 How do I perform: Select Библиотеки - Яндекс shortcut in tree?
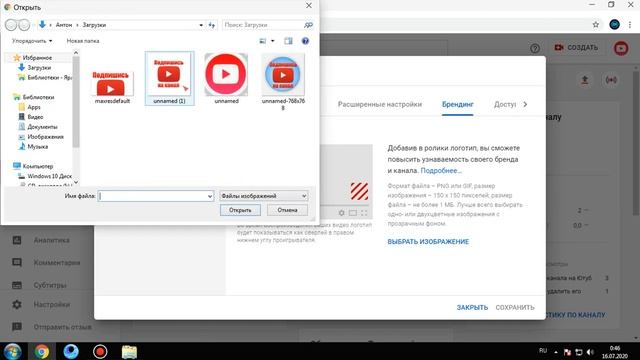coord(45,77)
